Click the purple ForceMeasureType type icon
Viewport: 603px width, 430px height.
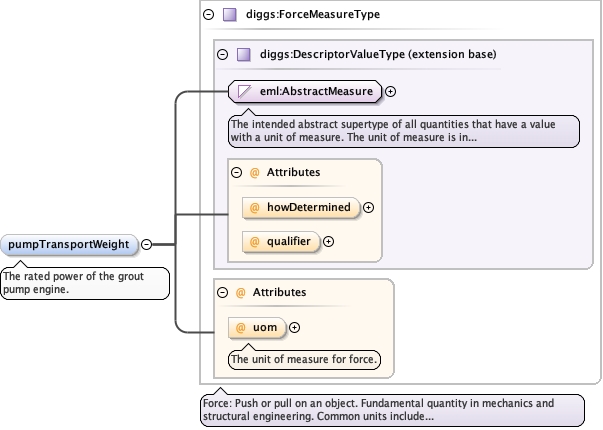pos(229,15)
